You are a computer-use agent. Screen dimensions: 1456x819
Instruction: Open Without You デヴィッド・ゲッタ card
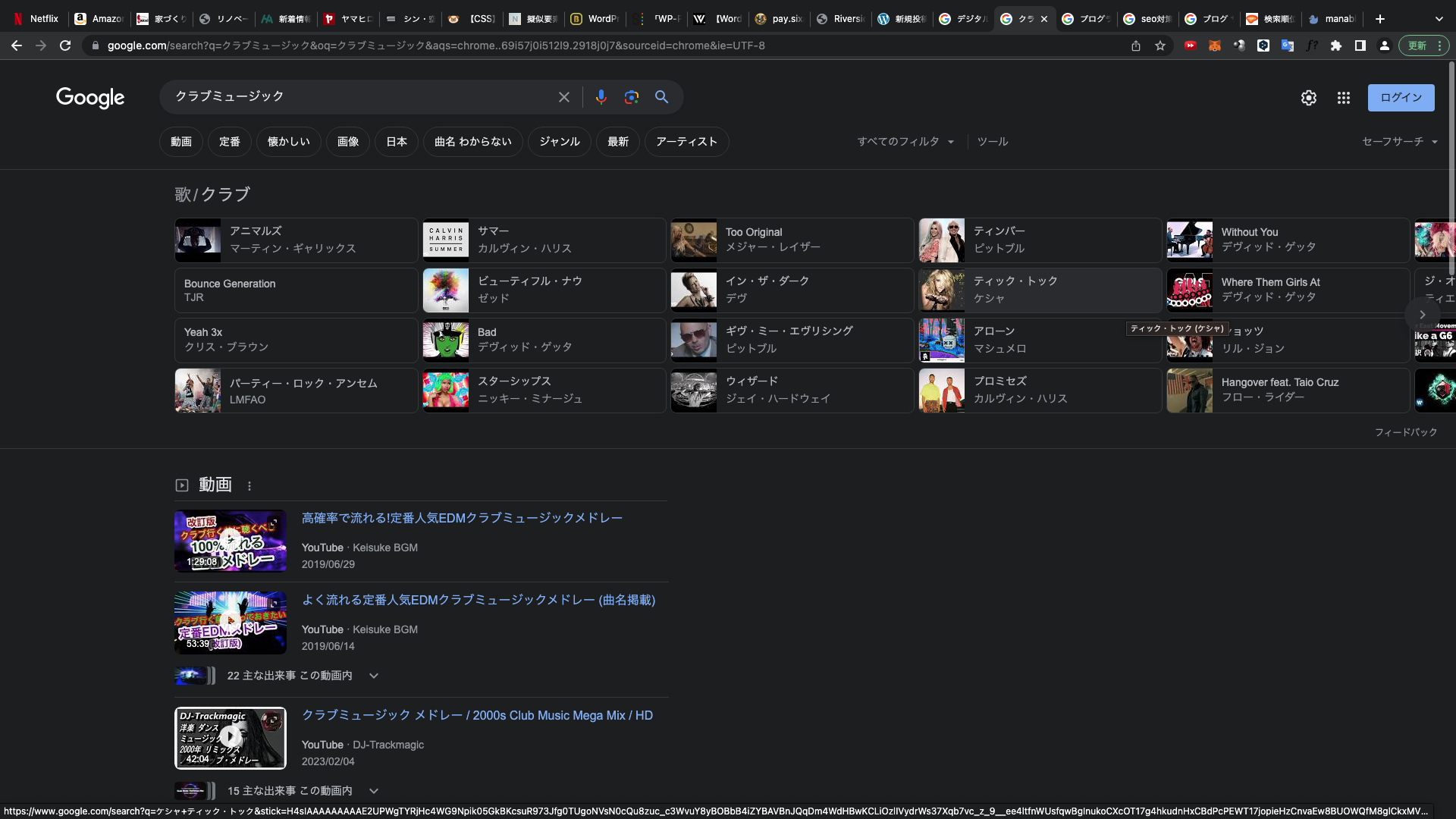pos(1288,240)
